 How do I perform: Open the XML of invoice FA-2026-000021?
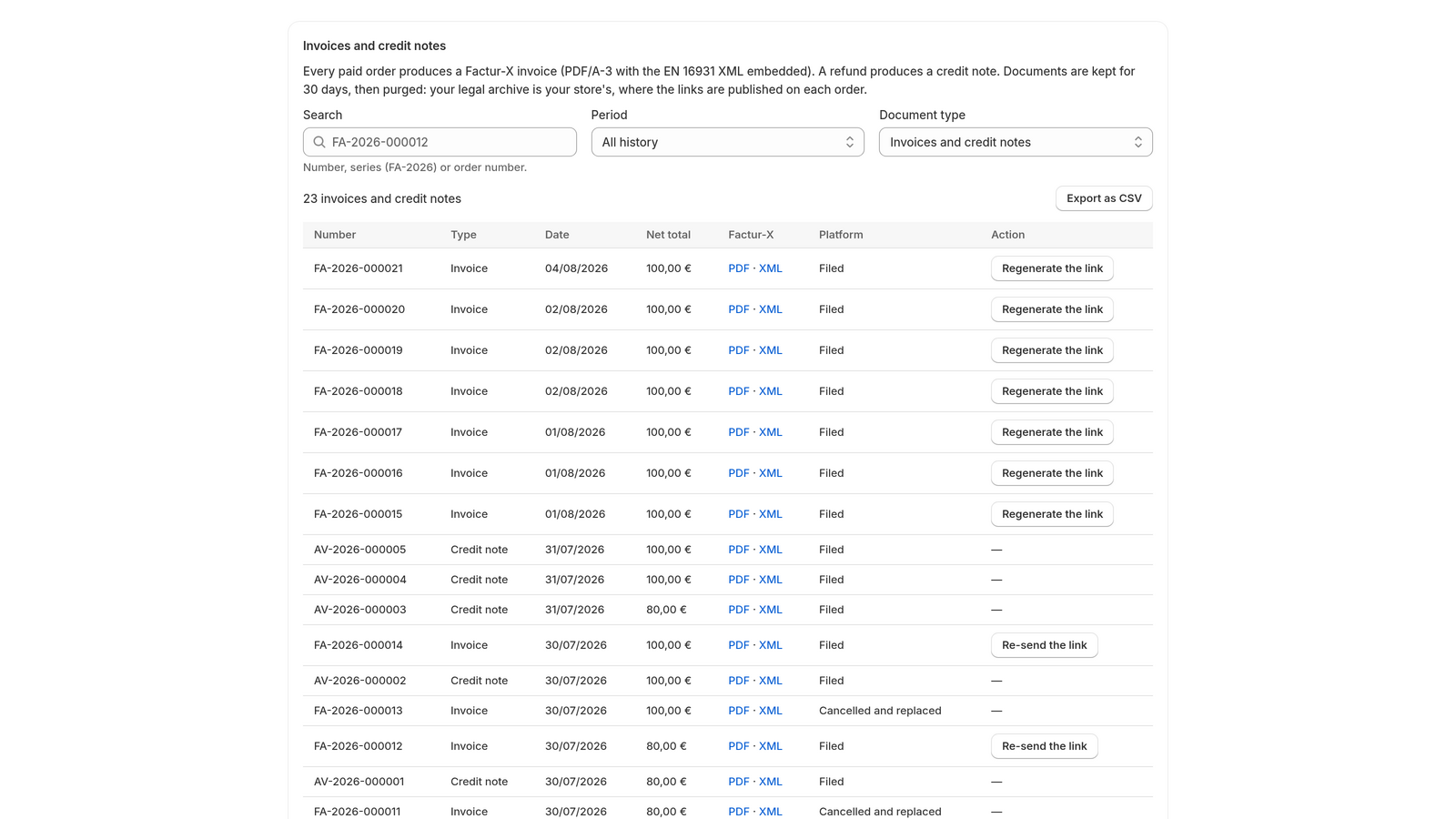(x=770, y=268)
